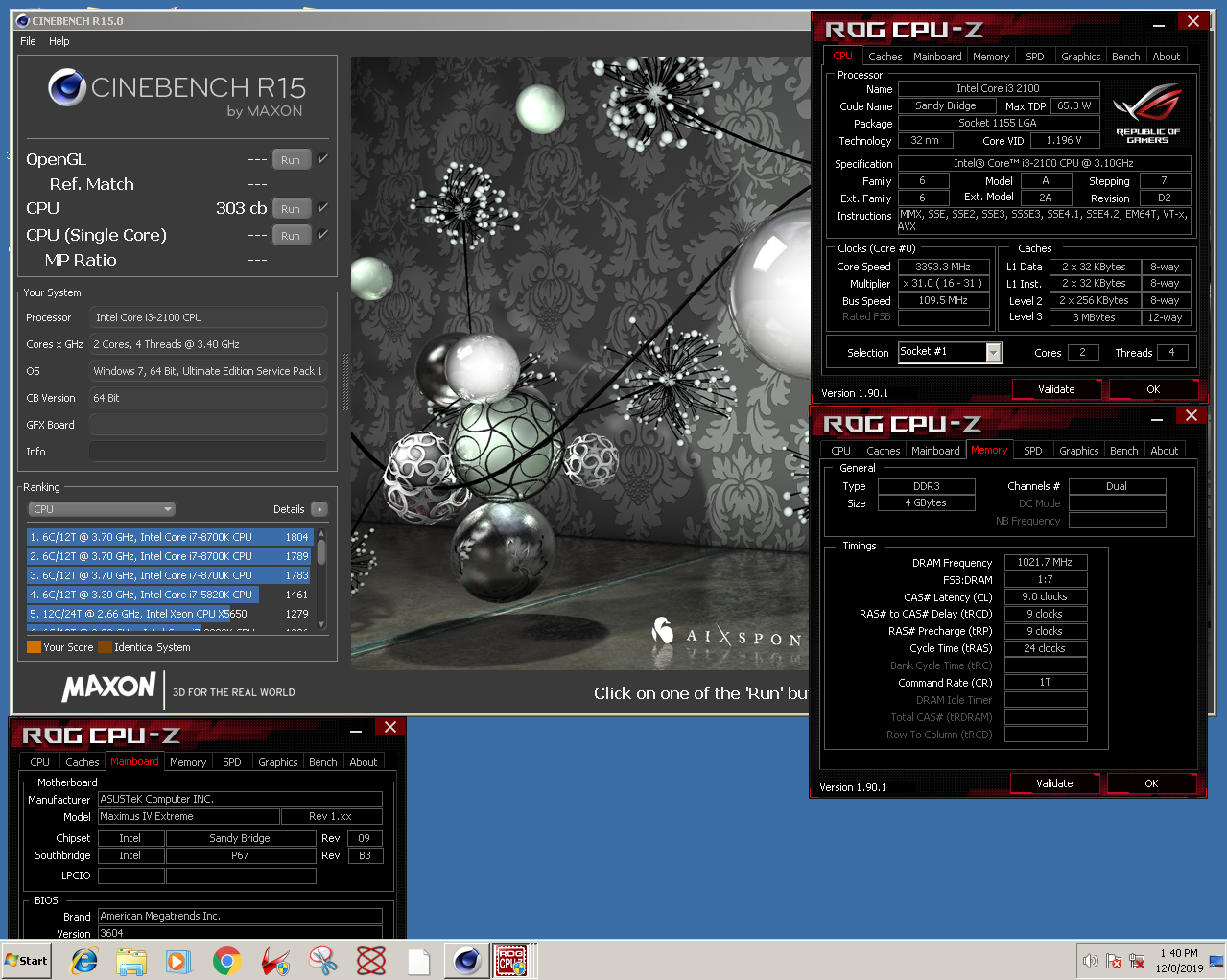Select ranking row 5 Intel Xeon X5650
1227x980 pixels.
click(x=170, y=614)
